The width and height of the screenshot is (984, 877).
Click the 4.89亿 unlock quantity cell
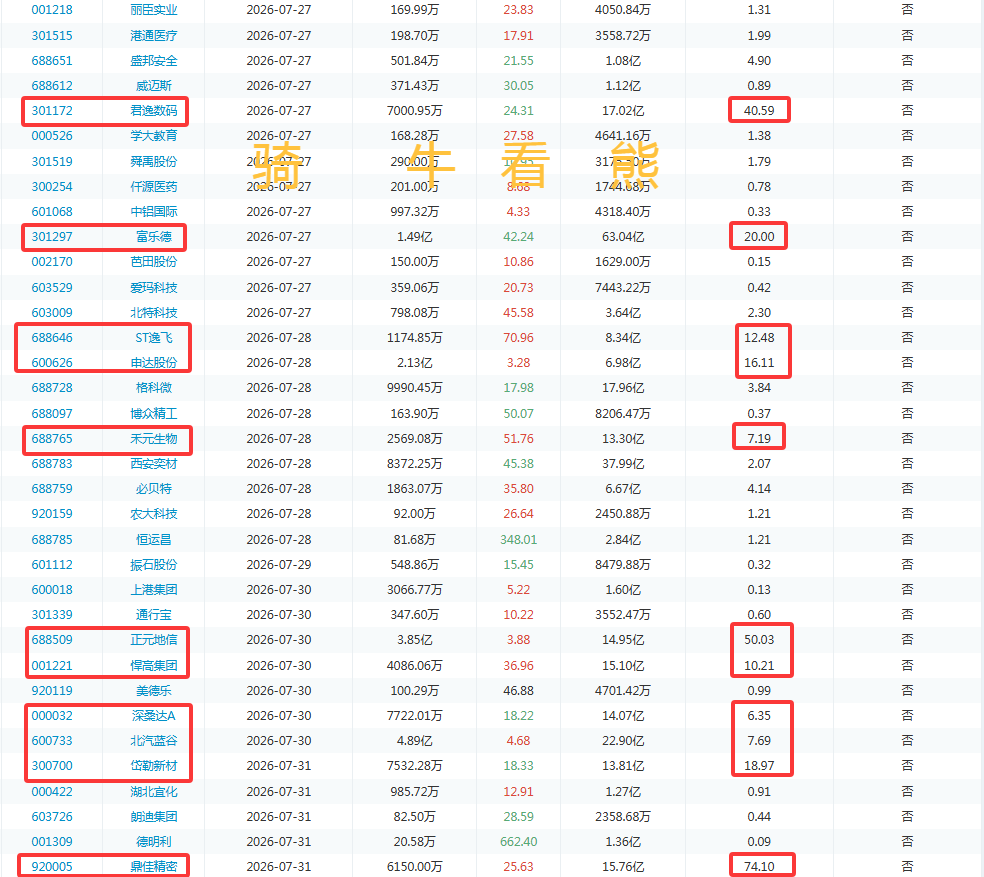(x=414, y=741)
